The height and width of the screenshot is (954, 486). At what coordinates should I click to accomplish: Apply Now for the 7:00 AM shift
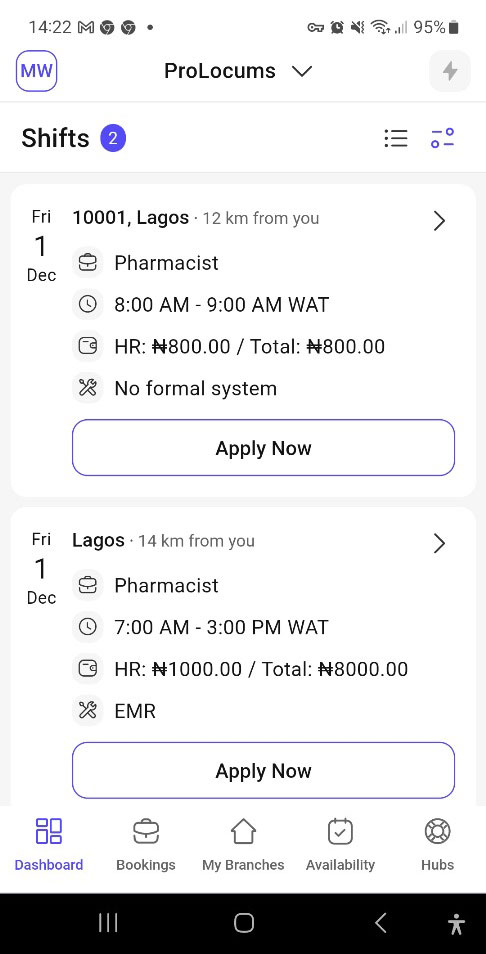(x=263, y=770)
